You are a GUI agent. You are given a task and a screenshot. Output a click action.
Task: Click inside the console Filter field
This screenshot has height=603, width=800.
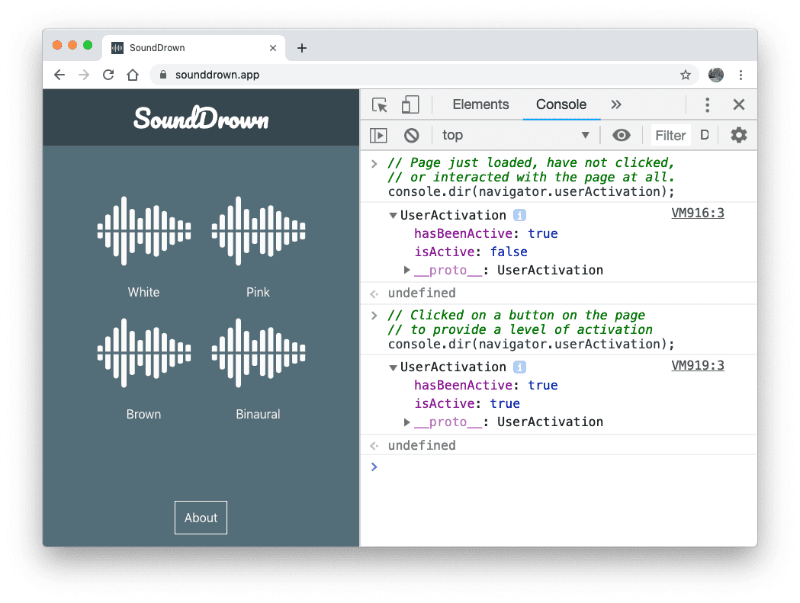[x=669, y=134]
